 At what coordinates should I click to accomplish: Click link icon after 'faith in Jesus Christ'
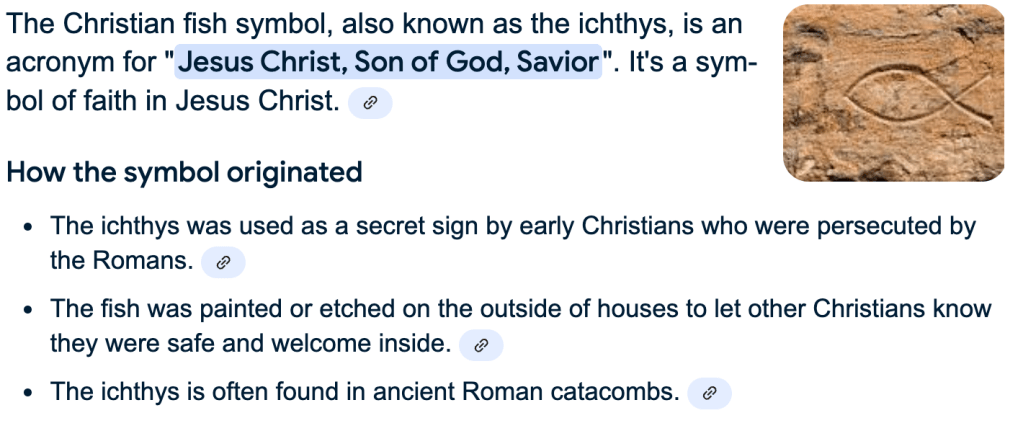pyautogui.click(x=369, y=103)
